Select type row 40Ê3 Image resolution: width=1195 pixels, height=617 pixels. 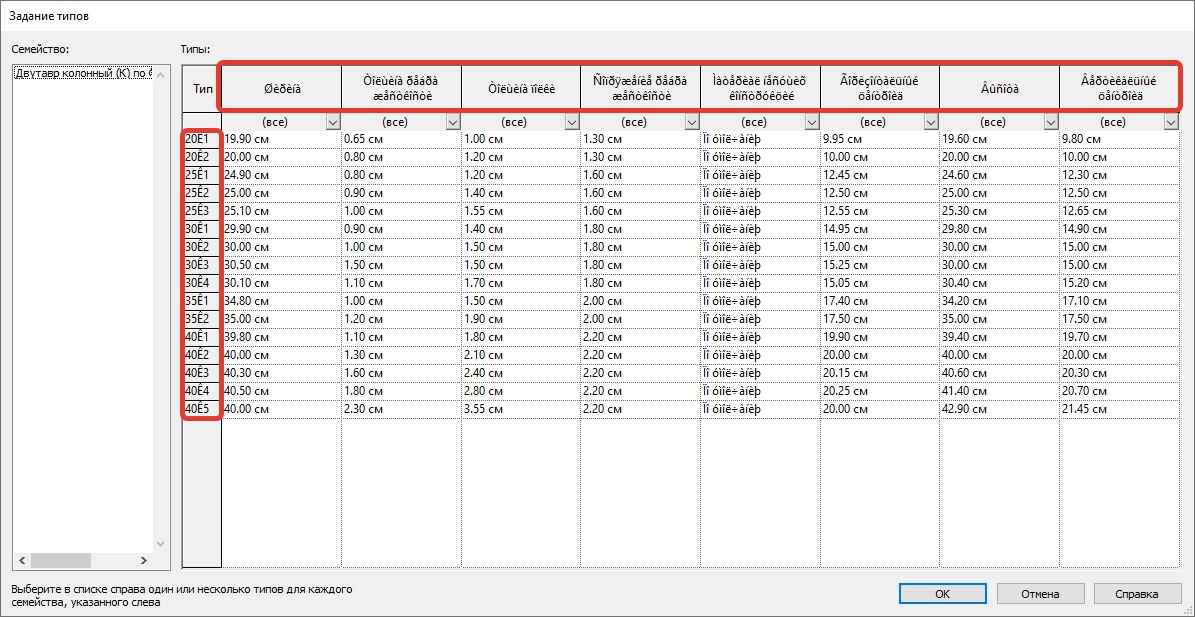(x=202, y=372)
